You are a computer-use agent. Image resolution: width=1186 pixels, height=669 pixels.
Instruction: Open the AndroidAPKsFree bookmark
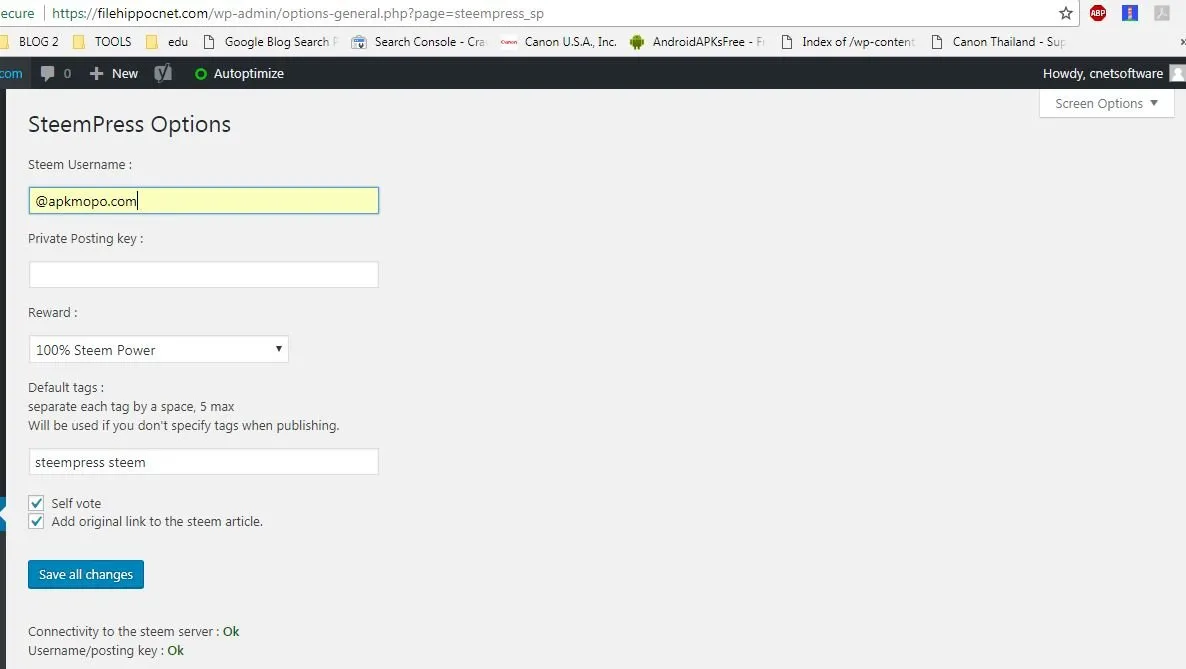(697, 42)
